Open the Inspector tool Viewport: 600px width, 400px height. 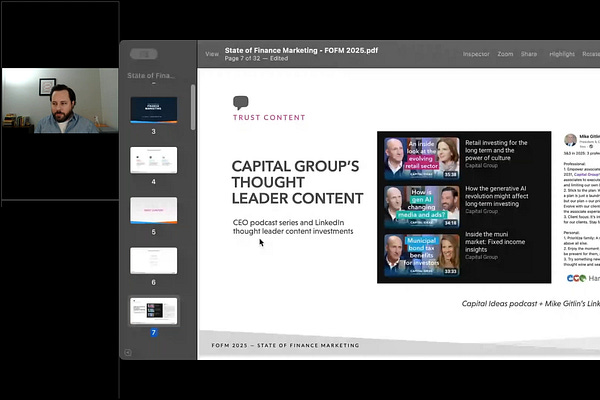click(476, 54)
